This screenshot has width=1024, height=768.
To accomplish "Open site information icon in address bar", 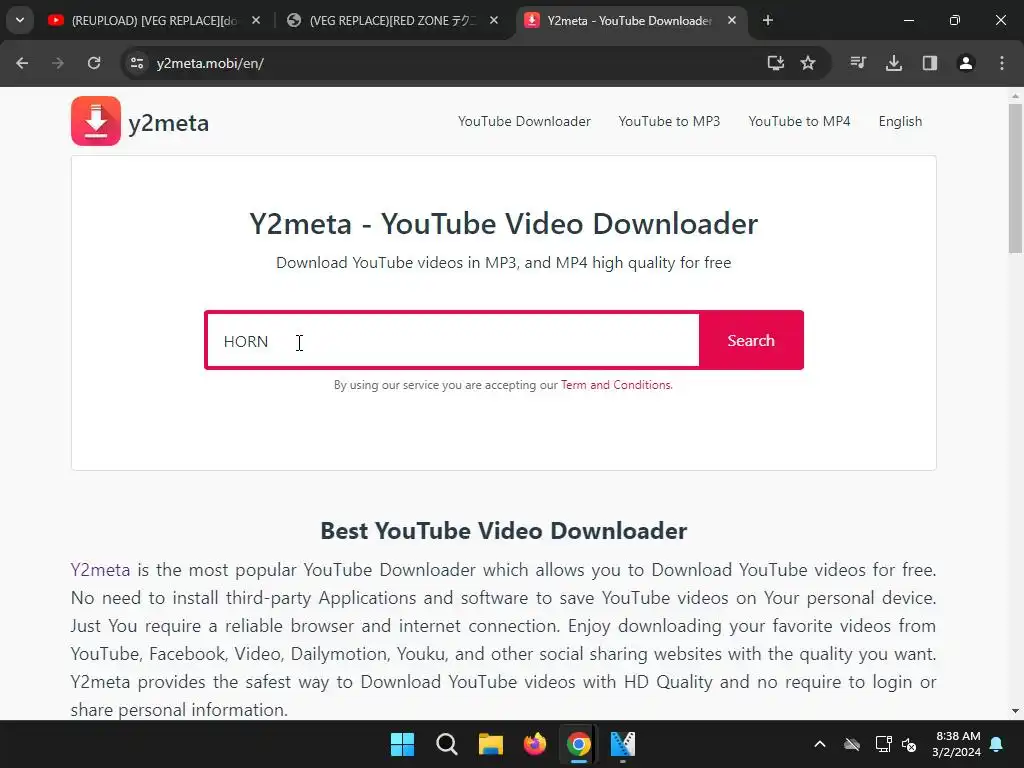I will click(137, 63).
